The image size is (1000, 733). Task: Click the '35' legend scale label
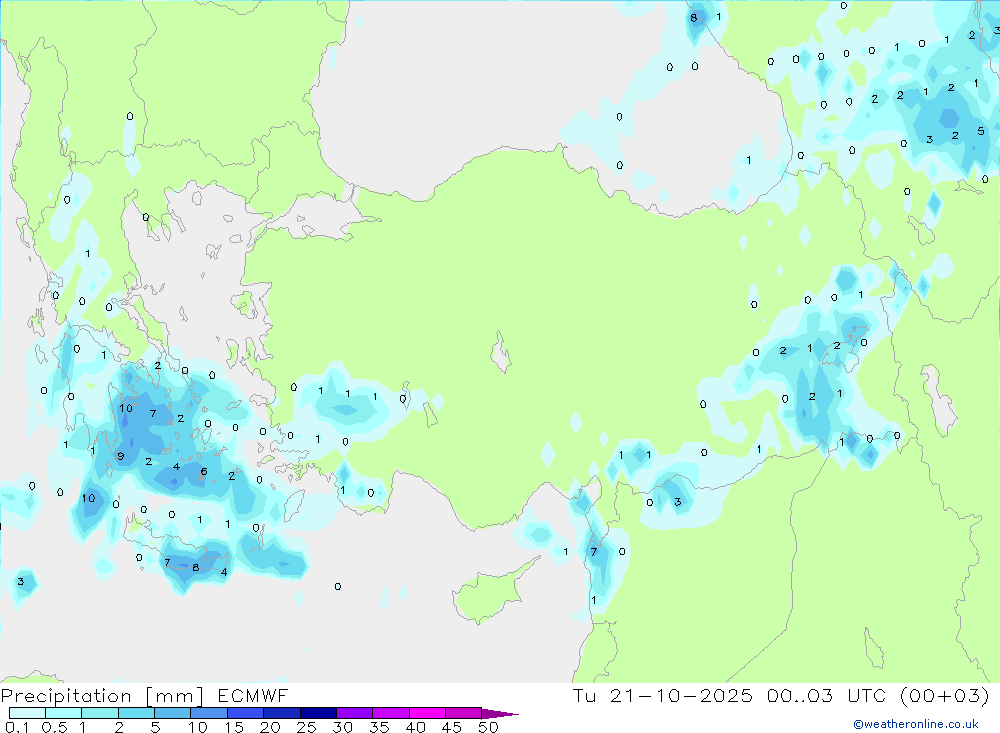pyautogui.click(x=379, y=727)
